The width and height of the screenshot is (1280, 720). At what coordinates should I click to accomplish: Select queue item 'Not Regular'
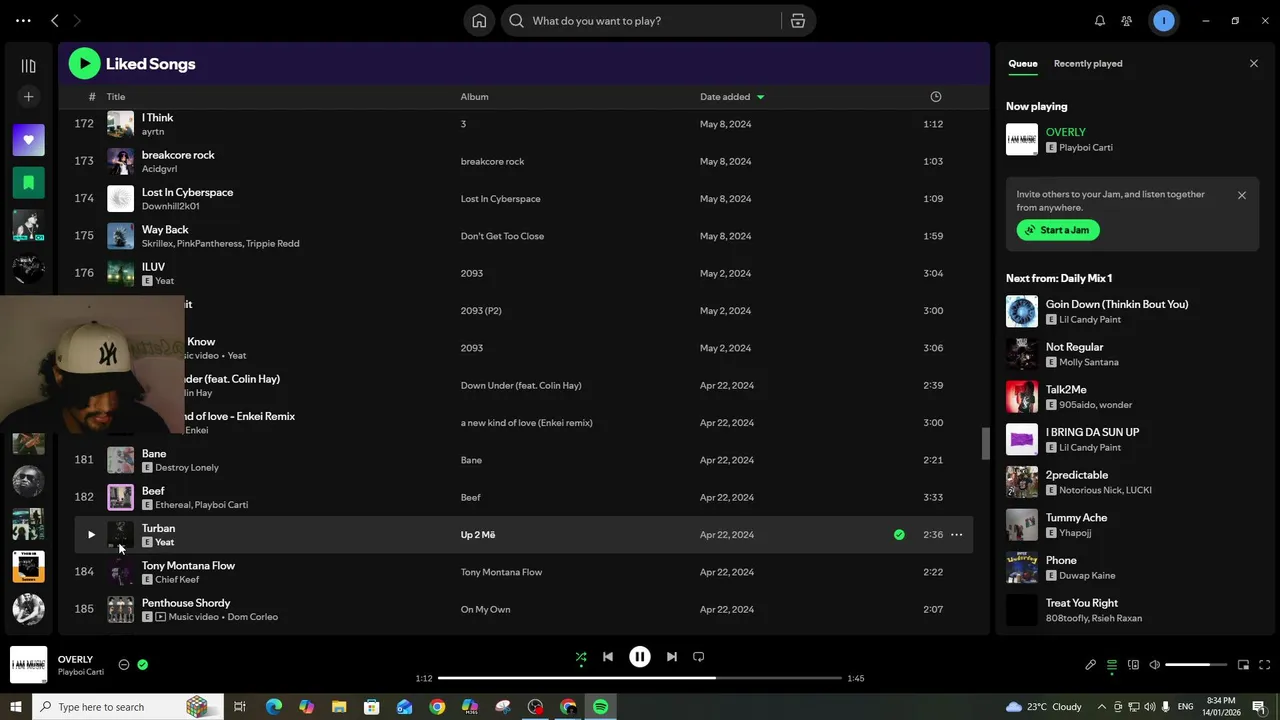pyautogui.click(x=1074, y=347)
